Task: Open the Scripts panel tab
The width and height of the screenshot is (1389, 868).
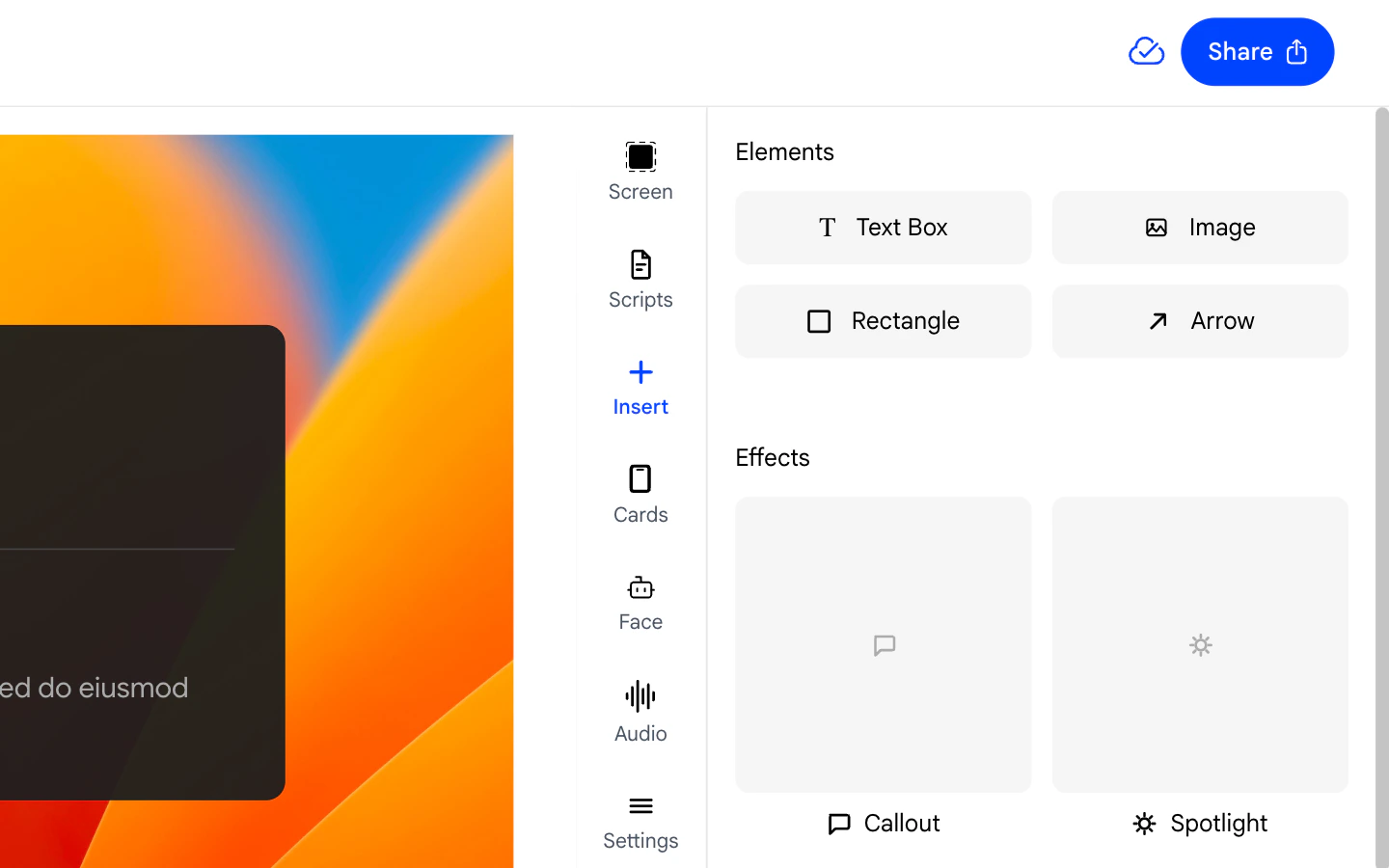Action: pyautogui.click(x=640, y=280)
